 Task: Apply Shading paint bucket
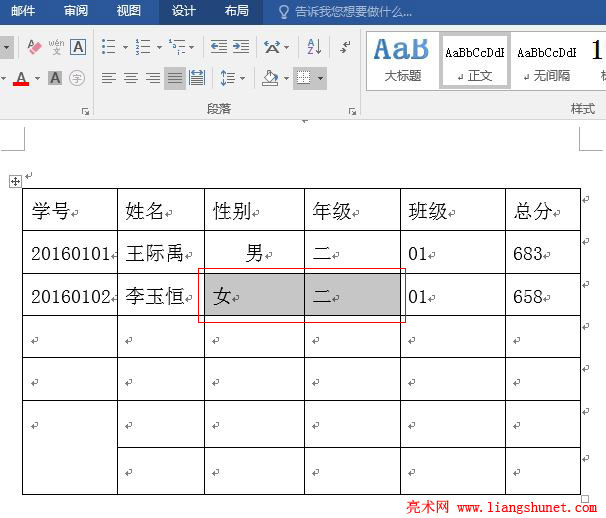click(x=270, y=78)
